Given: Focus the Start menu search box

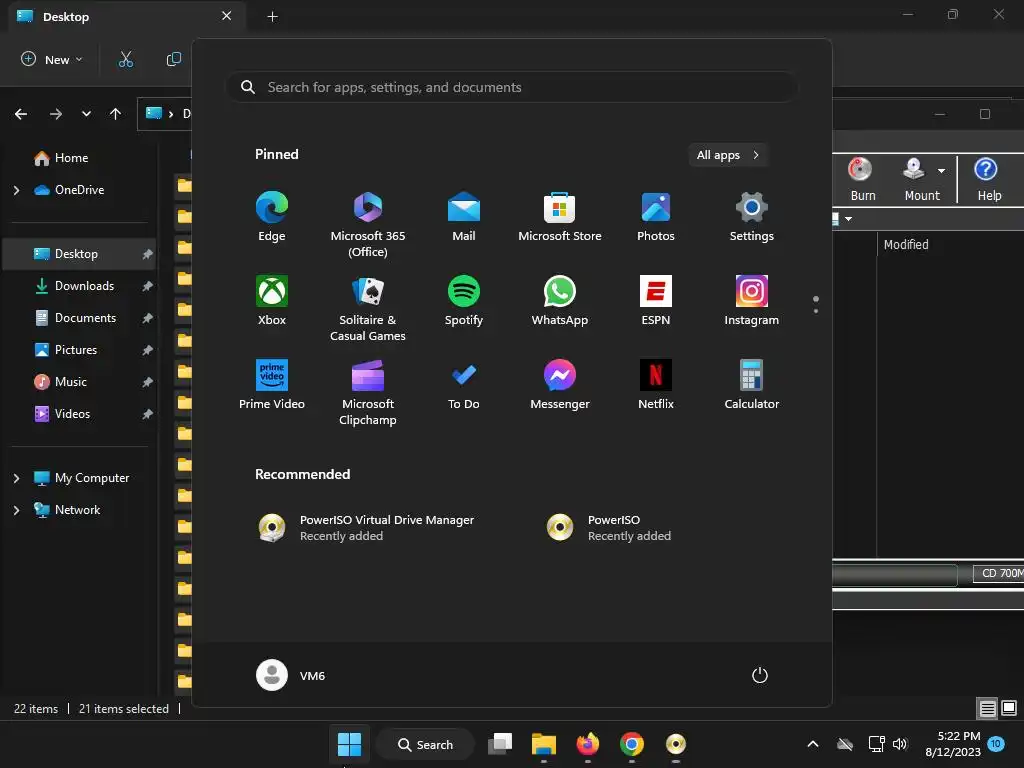Looking at the screenshot, I should (x=511, y=87).
